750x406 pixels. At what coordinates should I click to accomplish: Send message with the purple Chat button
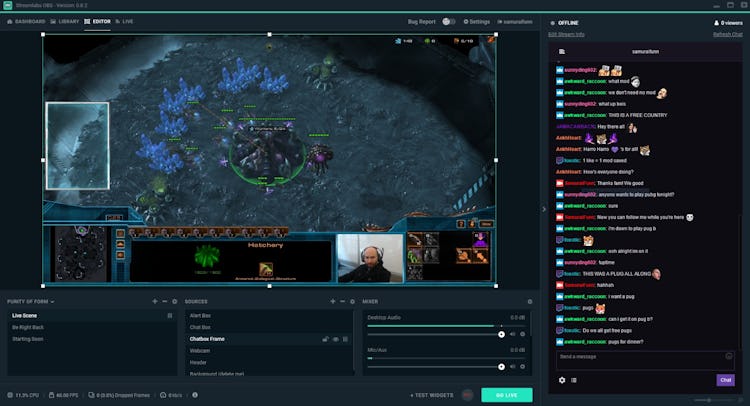pyautogui.click(x=726, y=380)
